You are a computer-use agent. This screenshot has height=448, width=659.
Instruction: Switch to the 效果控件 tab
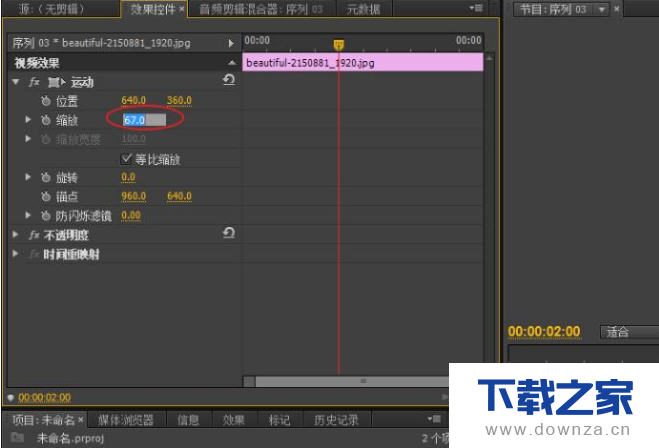[153, 9]
